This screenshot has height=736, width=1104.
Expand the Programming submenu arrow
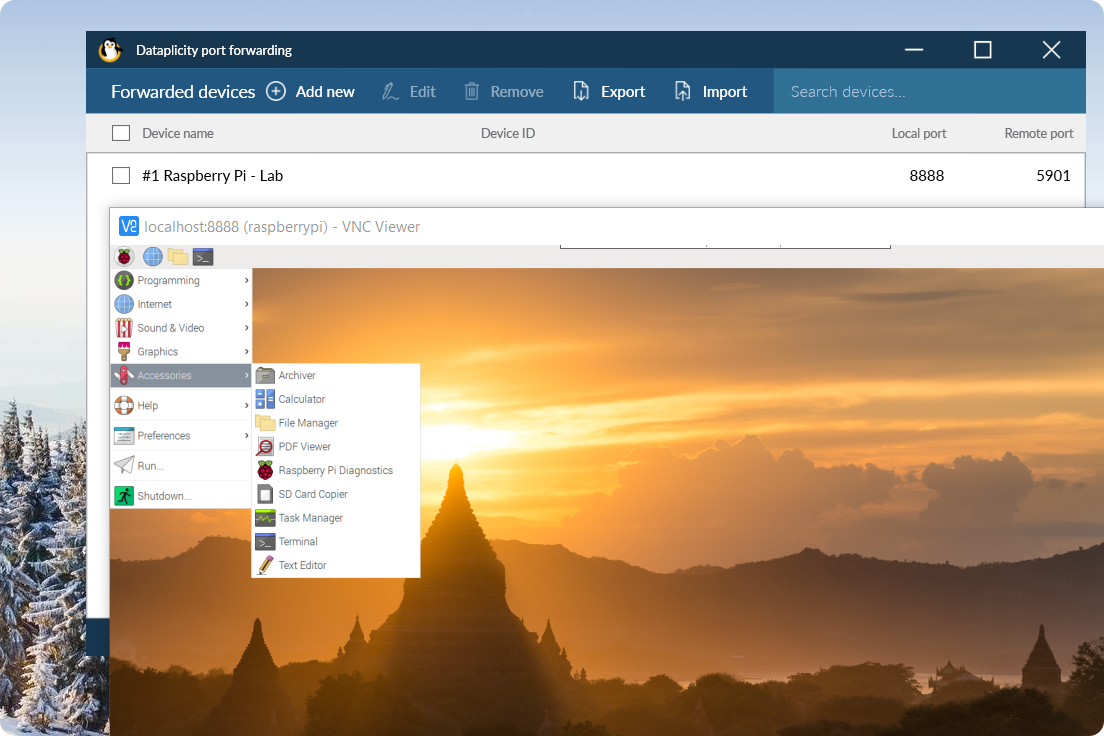(246, 280)
